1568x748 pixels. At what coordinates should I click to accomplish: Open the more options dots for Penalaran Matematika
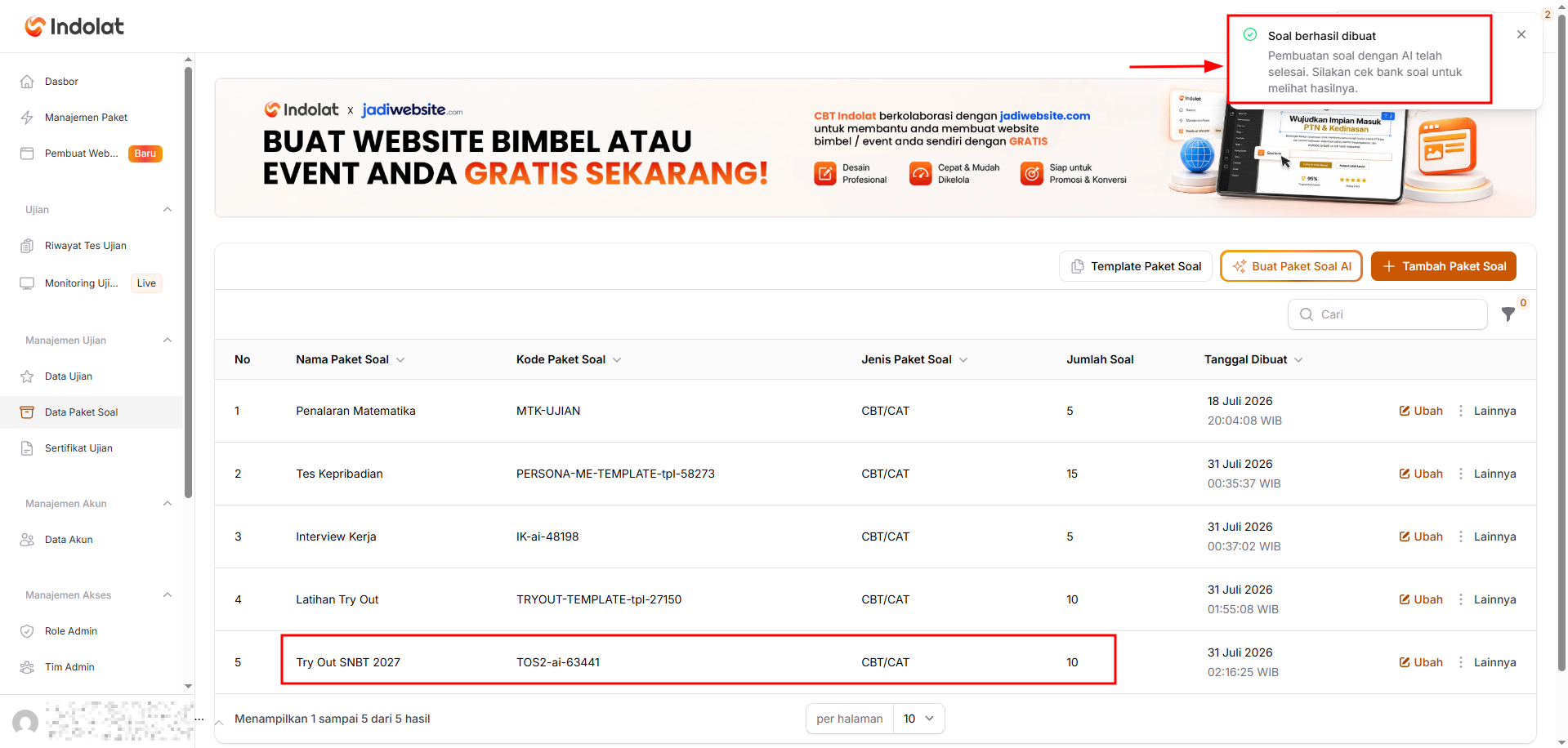coord(1461,411)
